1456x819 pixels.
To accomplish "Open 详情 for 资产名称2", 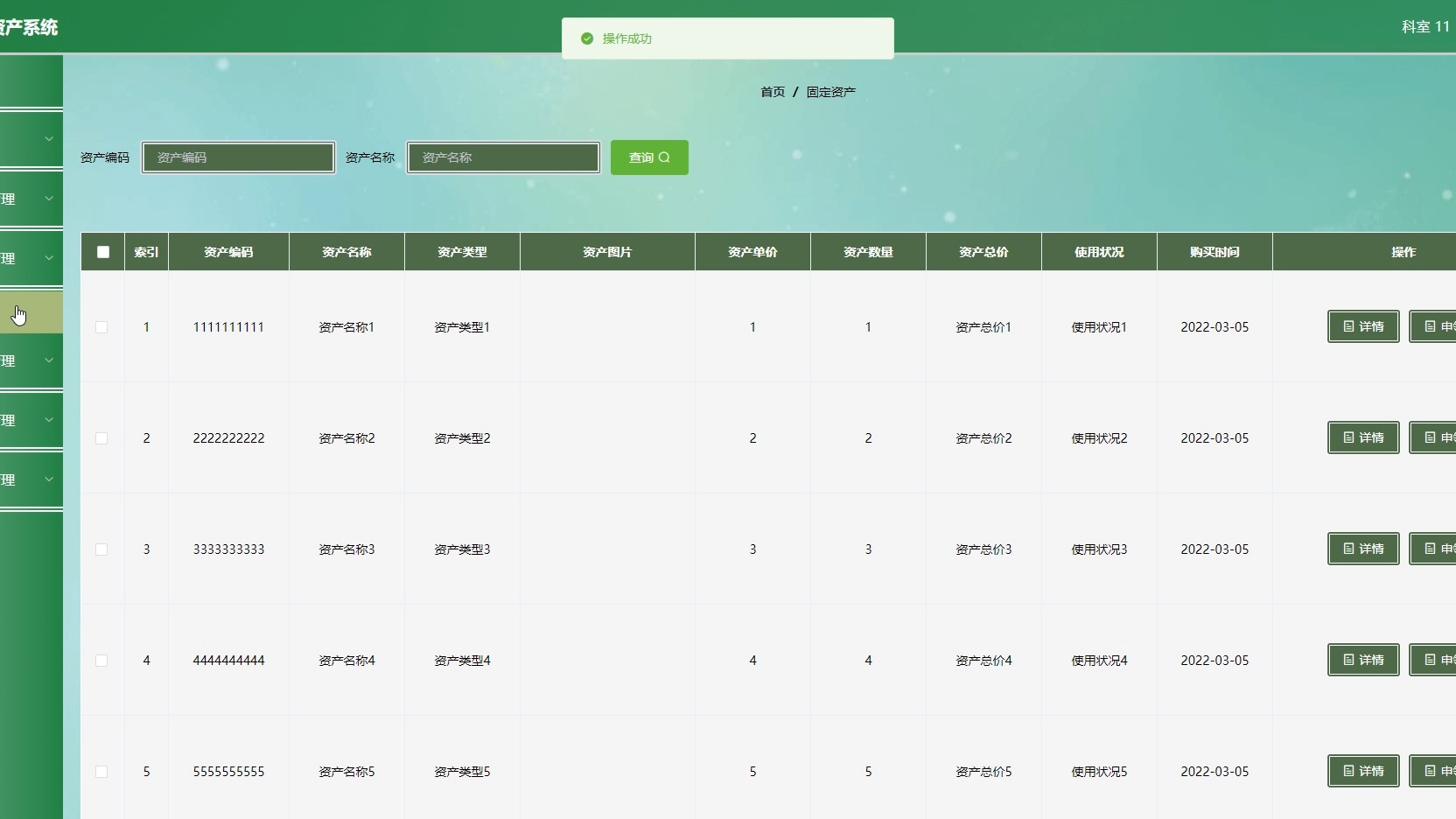I will click(x=1363, y=437).
